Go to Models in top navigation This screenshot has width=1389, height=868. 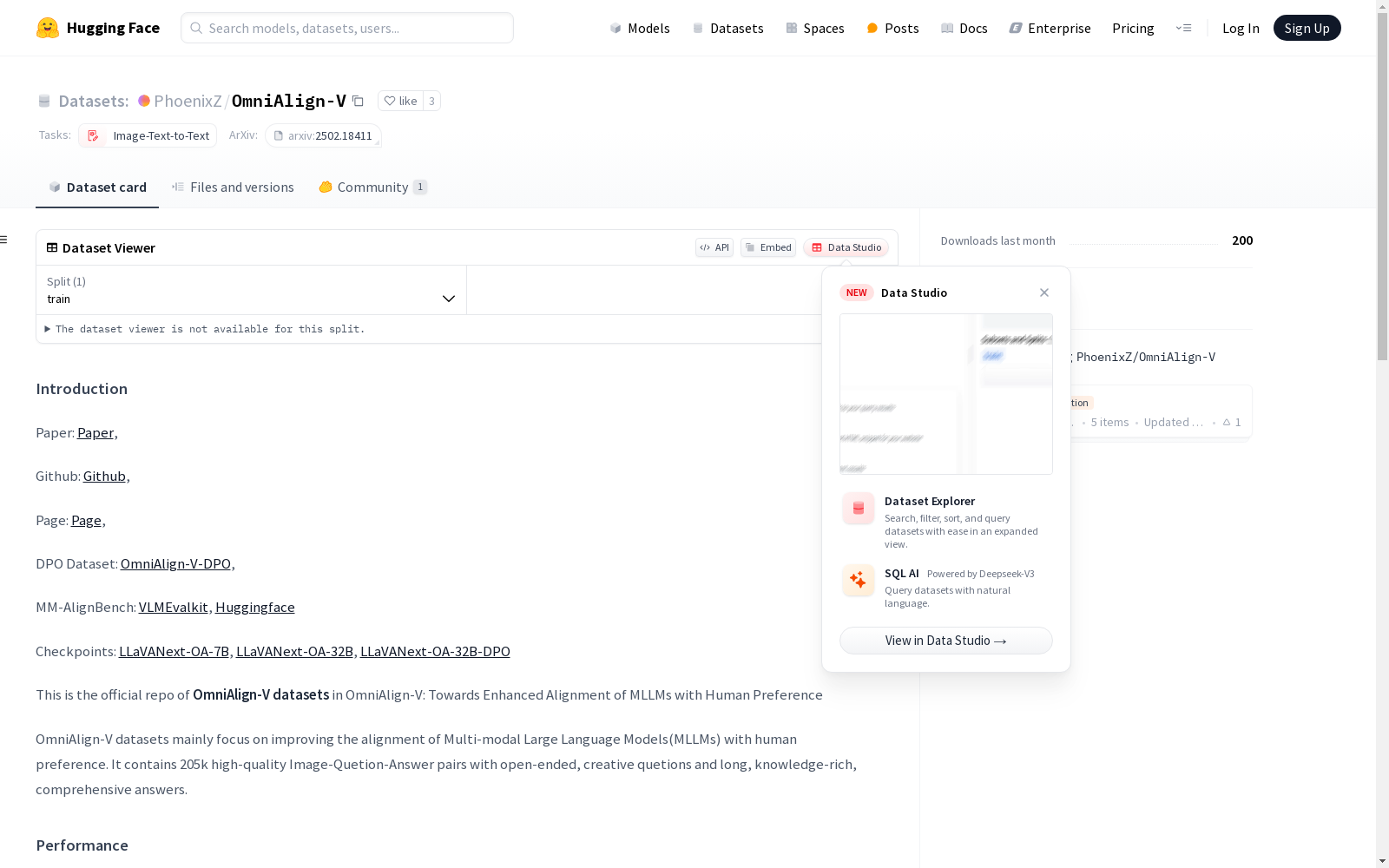[640, 28]
